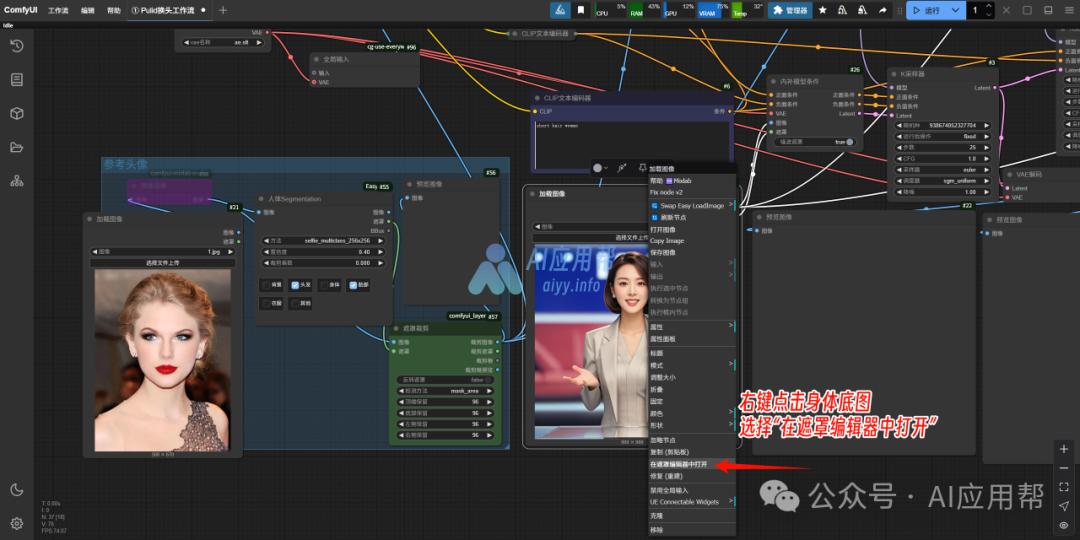The image size is (1080, 540).
Task: Open the 管理器 manager button
Action: (x=791, y=10)
